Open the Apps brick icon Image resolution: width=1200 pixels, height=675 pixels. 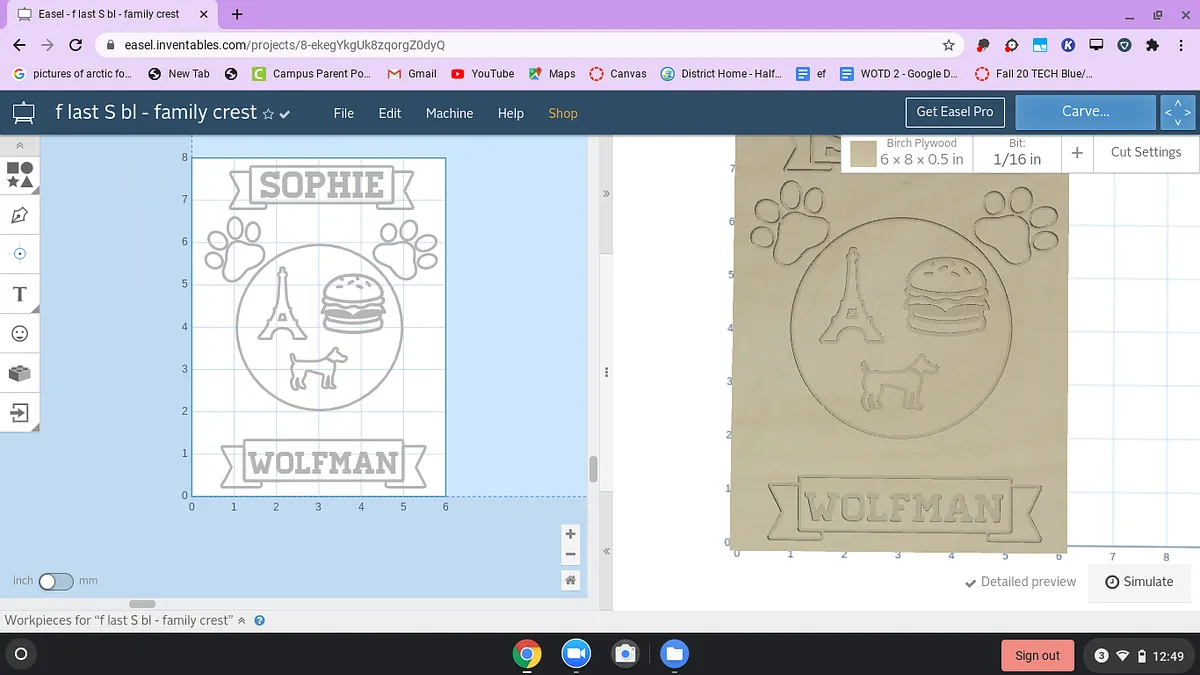[19, 373]
